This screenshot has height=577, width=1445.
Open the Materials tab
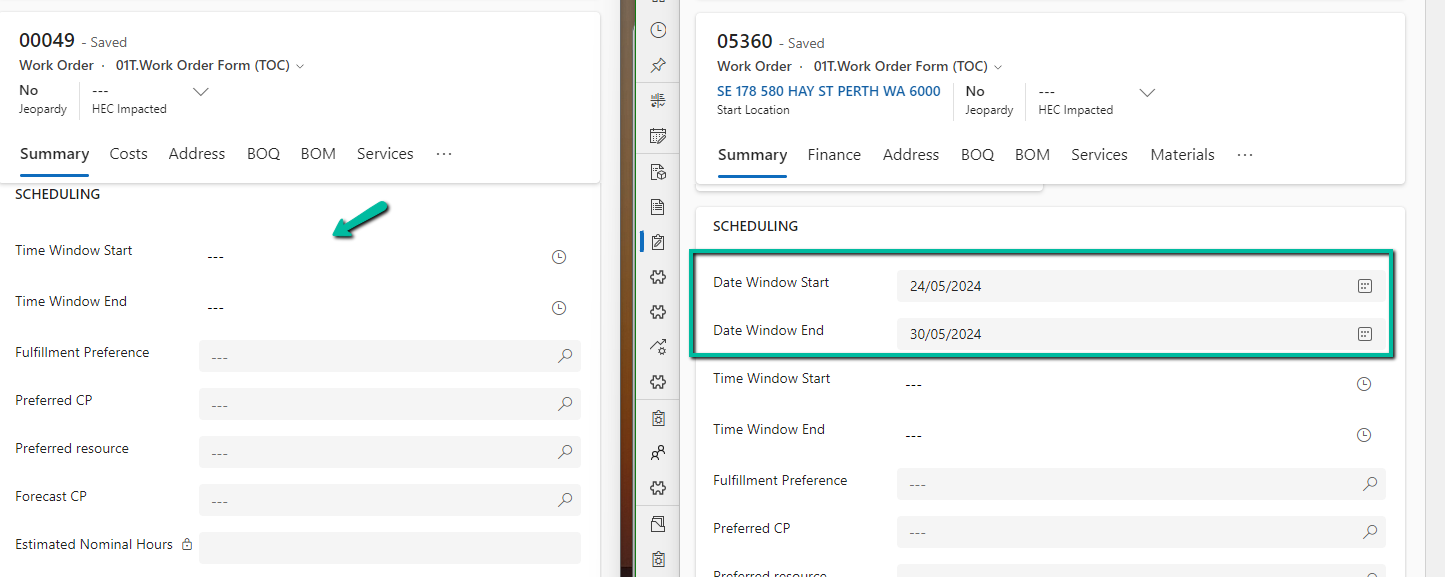[1182, 155]
